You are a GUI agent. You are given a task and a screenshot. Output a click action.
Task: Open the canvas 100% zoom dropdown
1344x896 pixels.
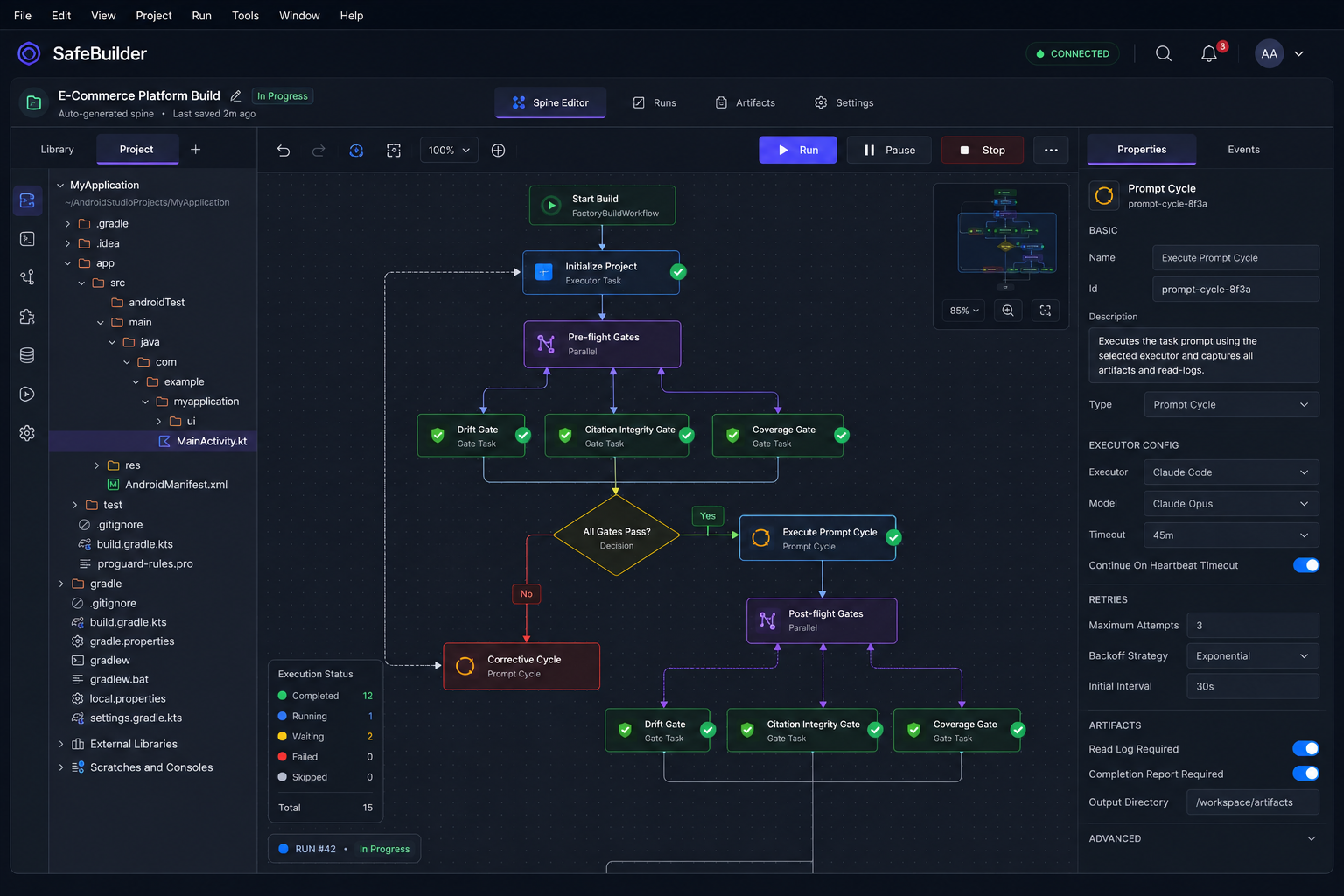[449, 150]
